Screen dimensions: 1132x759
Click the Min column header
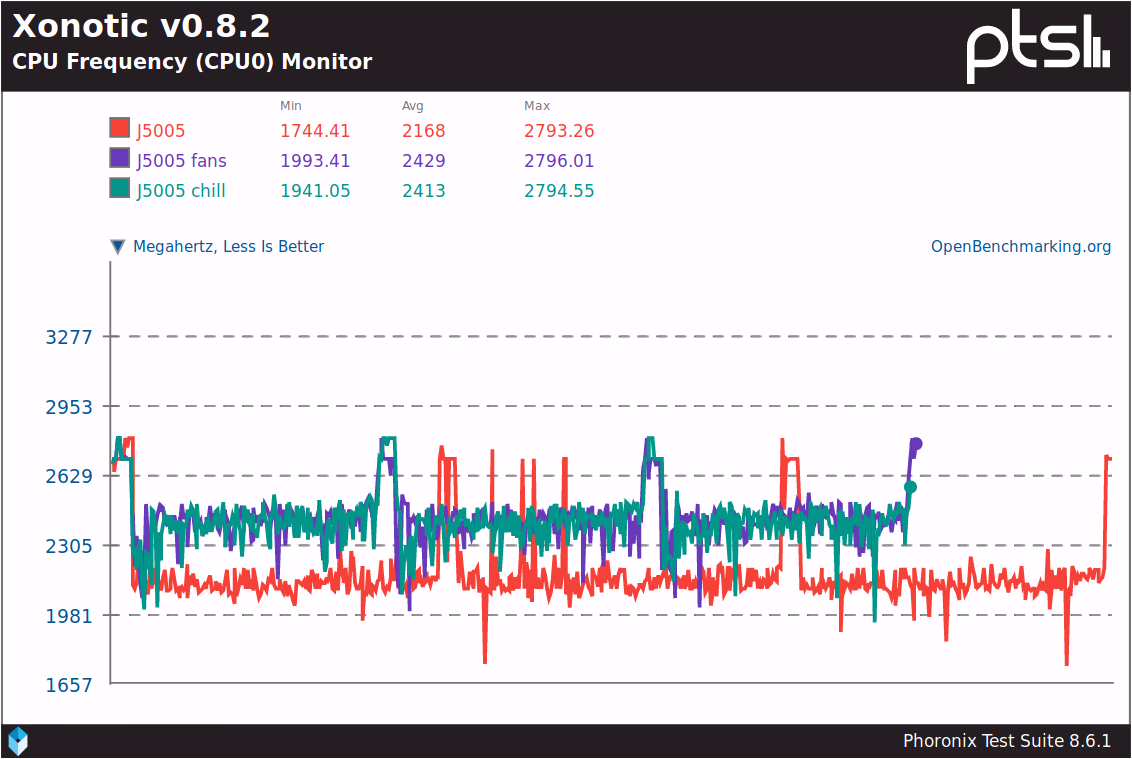click(x=291, y=106)
